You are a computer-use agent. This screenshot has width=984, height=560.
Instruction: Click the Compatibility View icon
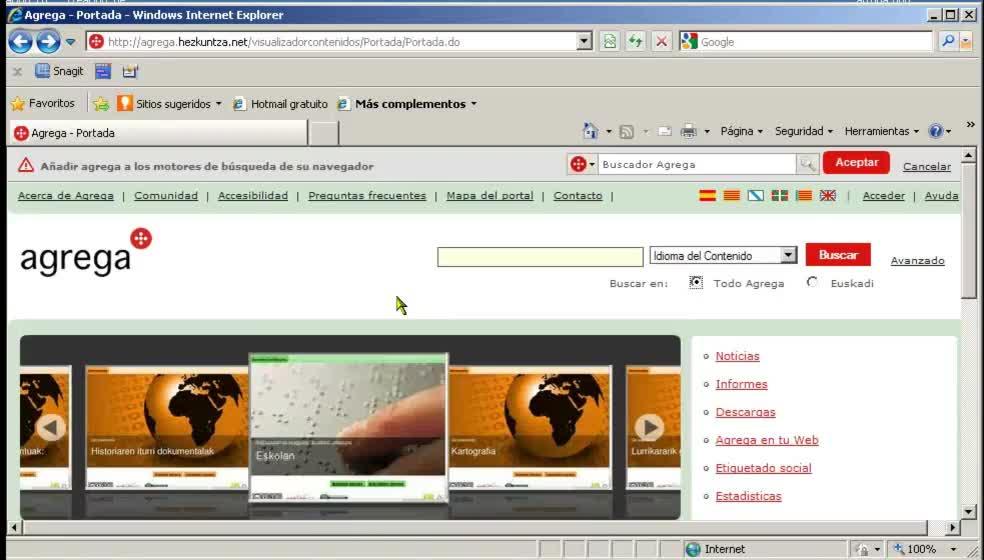click(609, 42)
